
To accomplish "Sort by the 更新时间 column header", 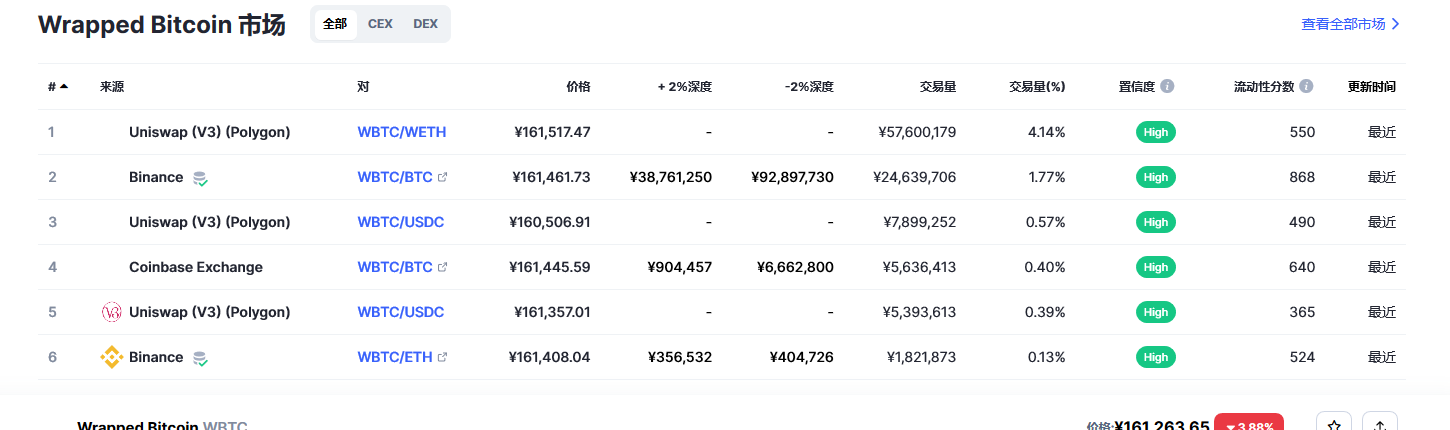I will pyautogui.click(x=1372, y=87).
